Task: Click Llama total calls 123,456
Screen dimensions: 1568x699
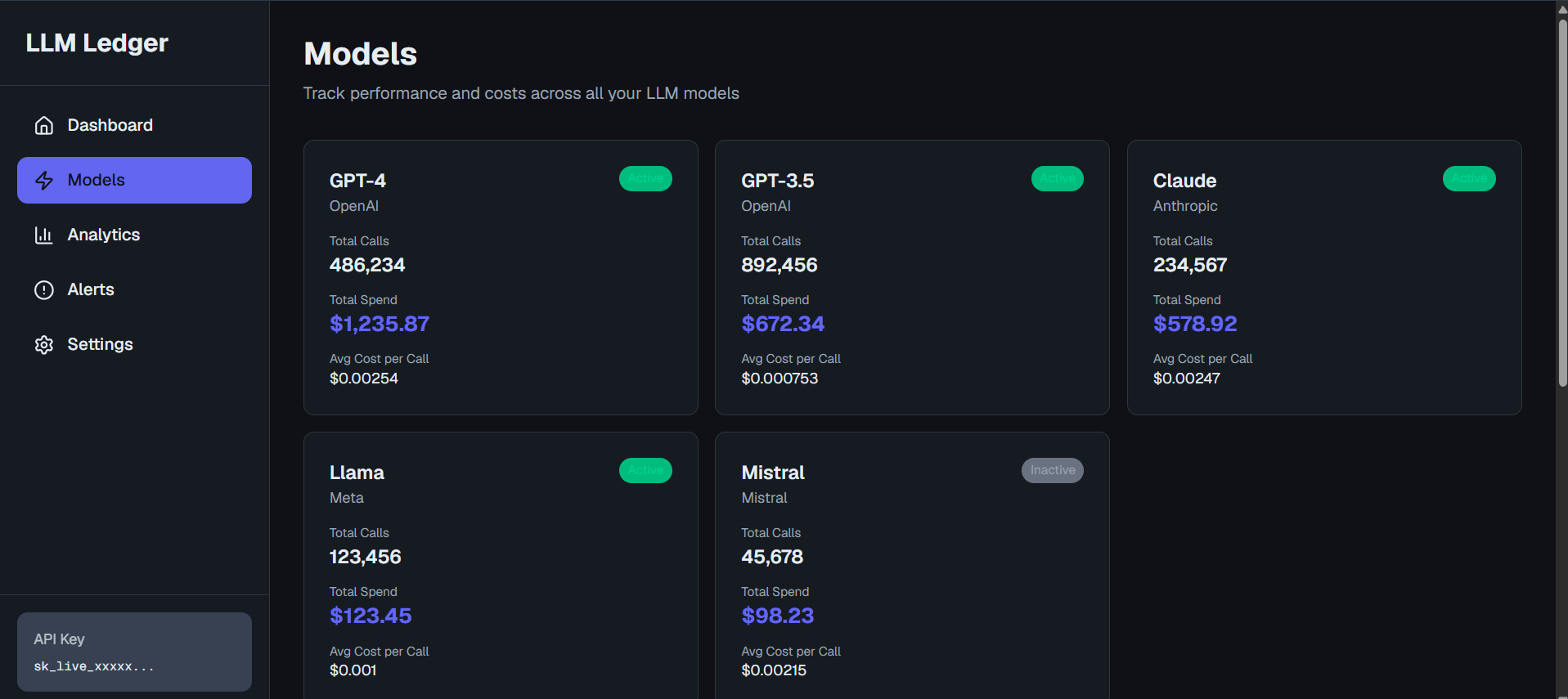Action: (366, 557)
